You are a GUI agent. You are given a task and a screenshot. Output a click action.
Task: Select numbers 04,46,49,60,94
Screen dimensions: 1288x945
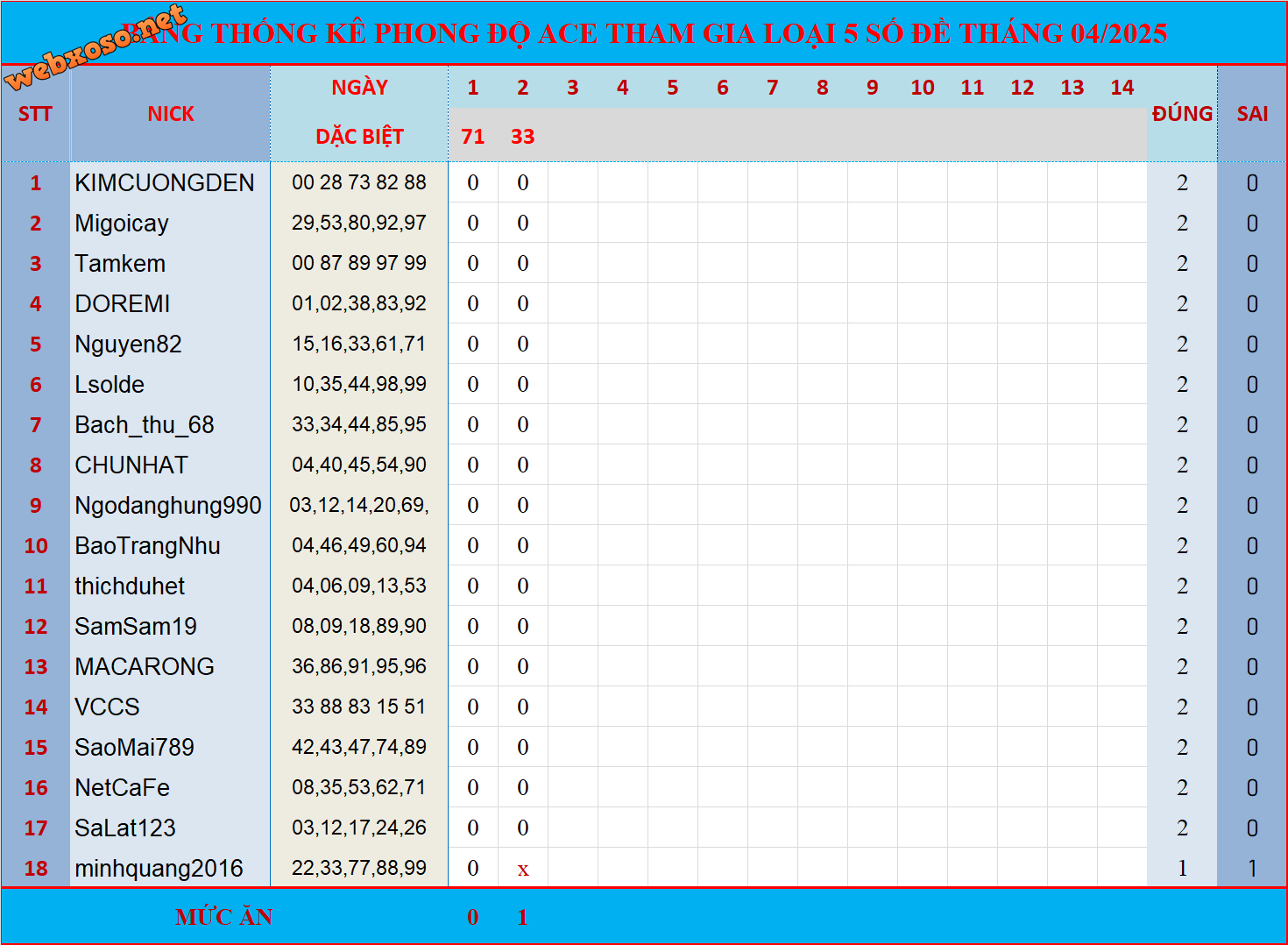point(359,545)
